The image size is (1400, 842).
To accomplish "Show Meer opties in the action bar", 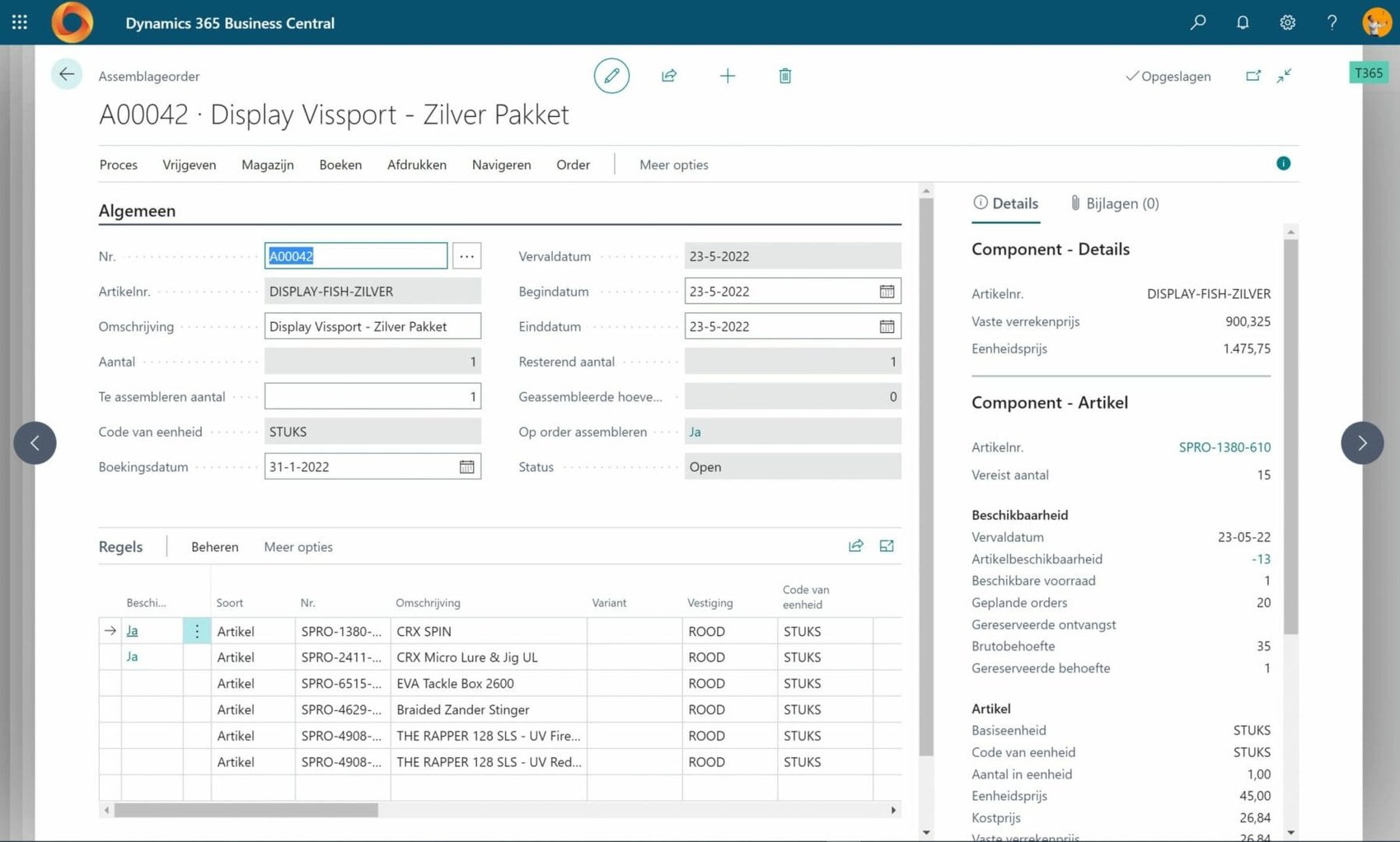I will (674, 165).
